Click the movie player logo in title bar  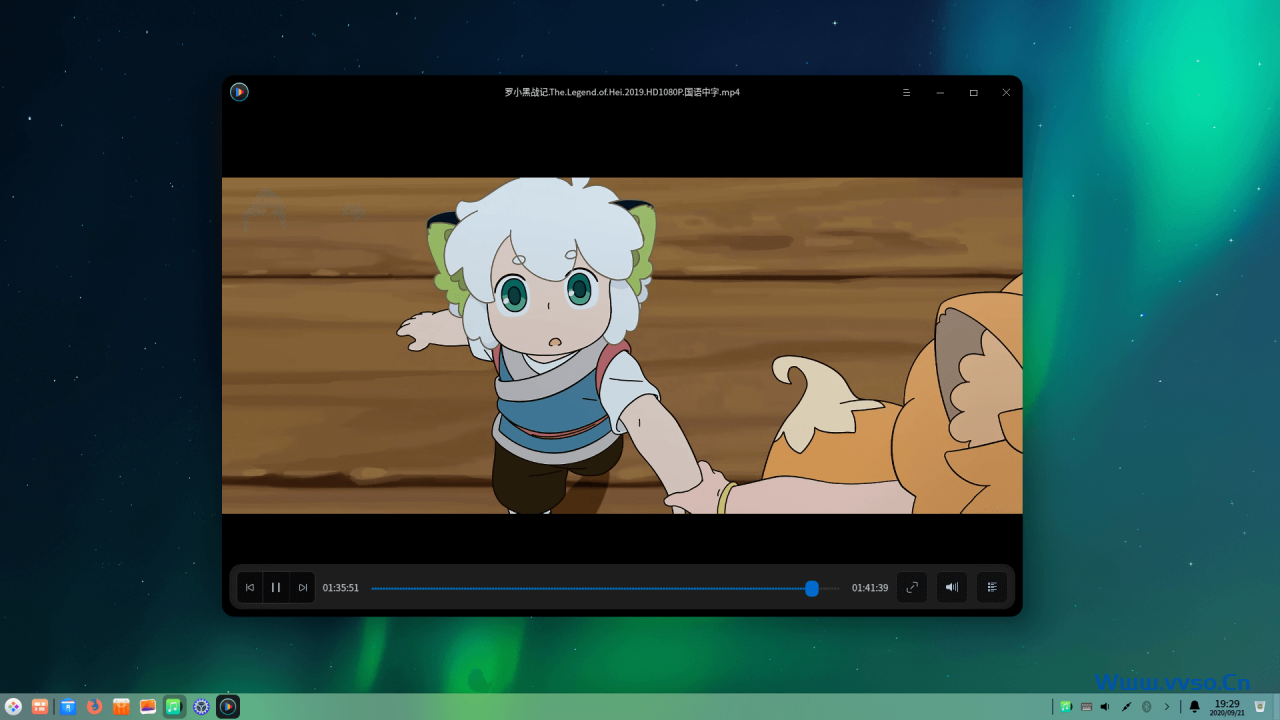click(239, 92)
